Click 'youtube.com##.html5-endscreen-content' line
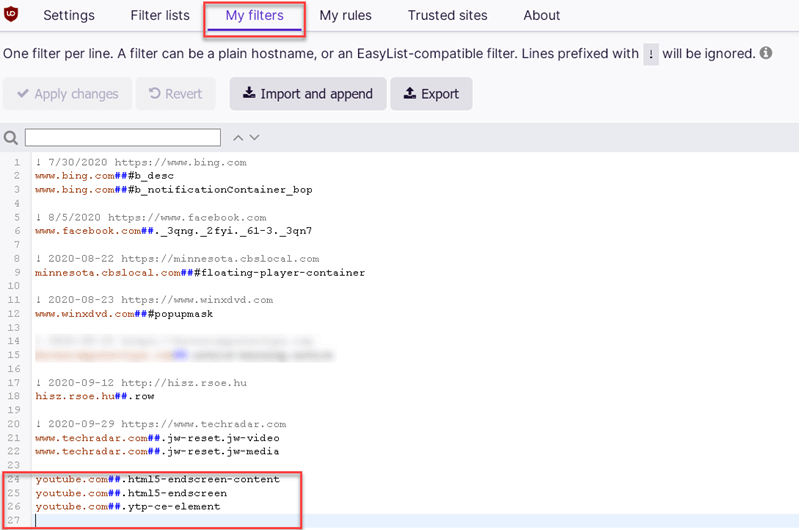Screen dimensions: 800x530 (x=158, y=479)
